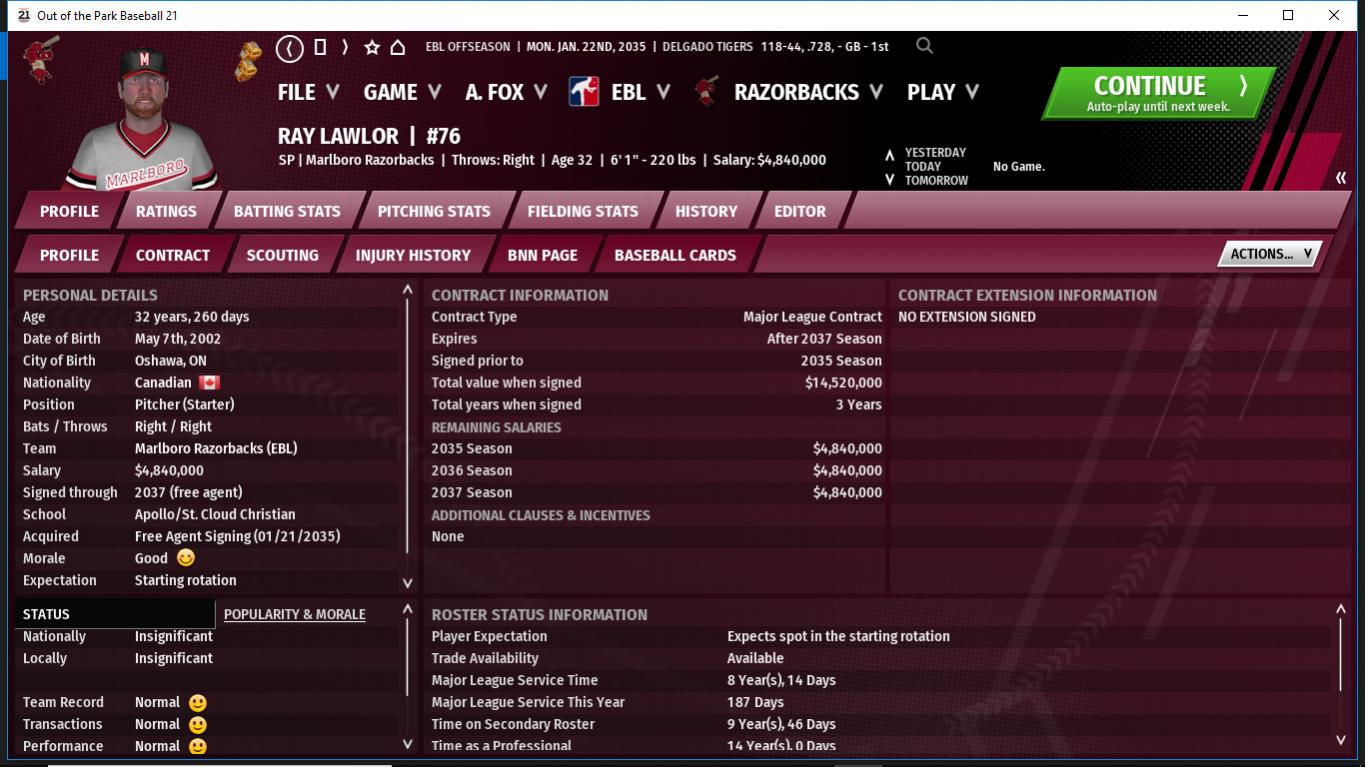Select the PROFILE tab next to RATINGS

click(x=69, y=211)
